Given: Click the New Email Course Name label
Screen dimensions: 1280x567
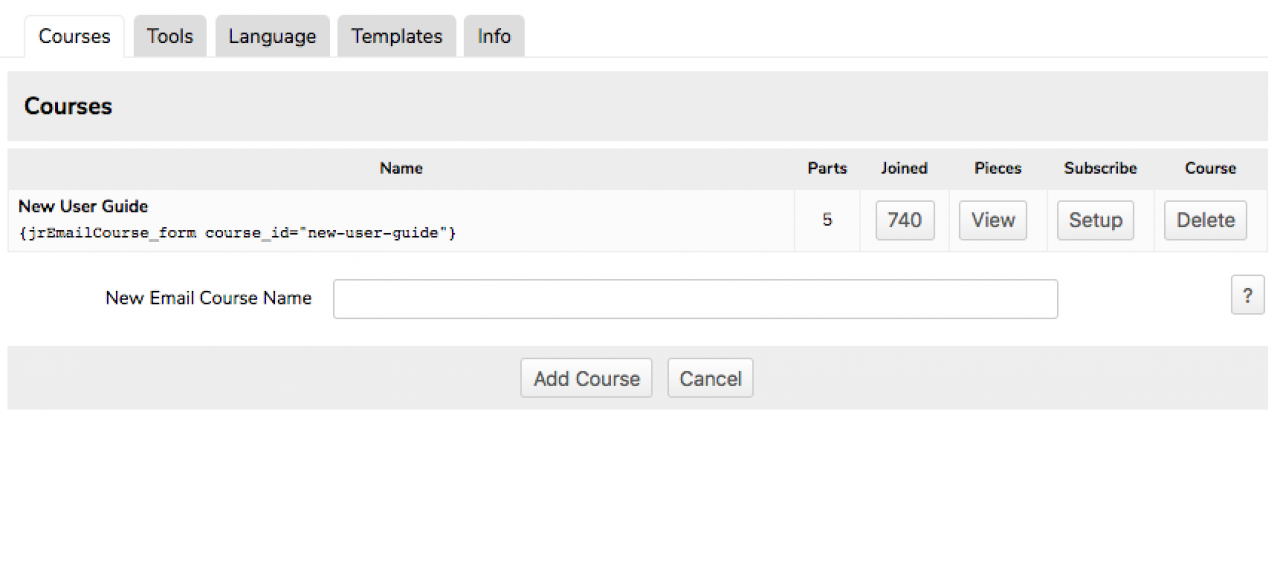Looking at the screenshot, I should (x=208, y=298).
